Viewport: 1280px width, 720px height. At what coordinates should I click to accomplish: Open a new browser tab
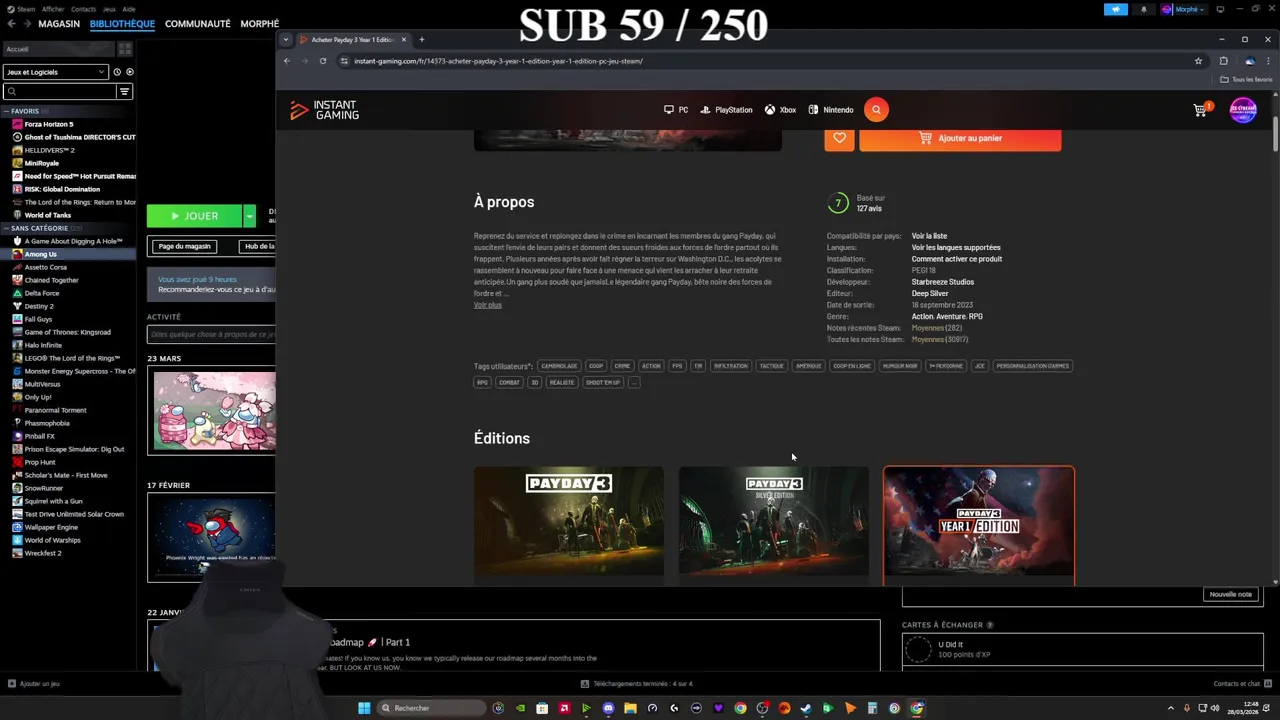point(422,40)
